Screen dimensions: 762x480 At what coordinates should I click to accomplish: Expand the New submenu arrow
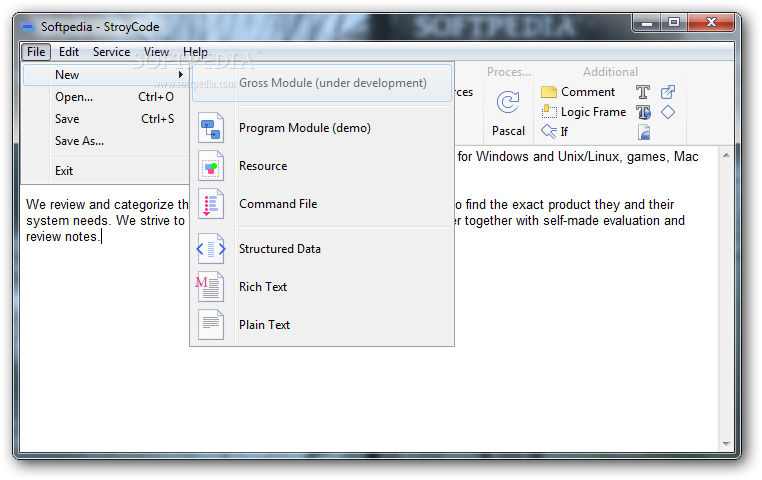(180, 75)
